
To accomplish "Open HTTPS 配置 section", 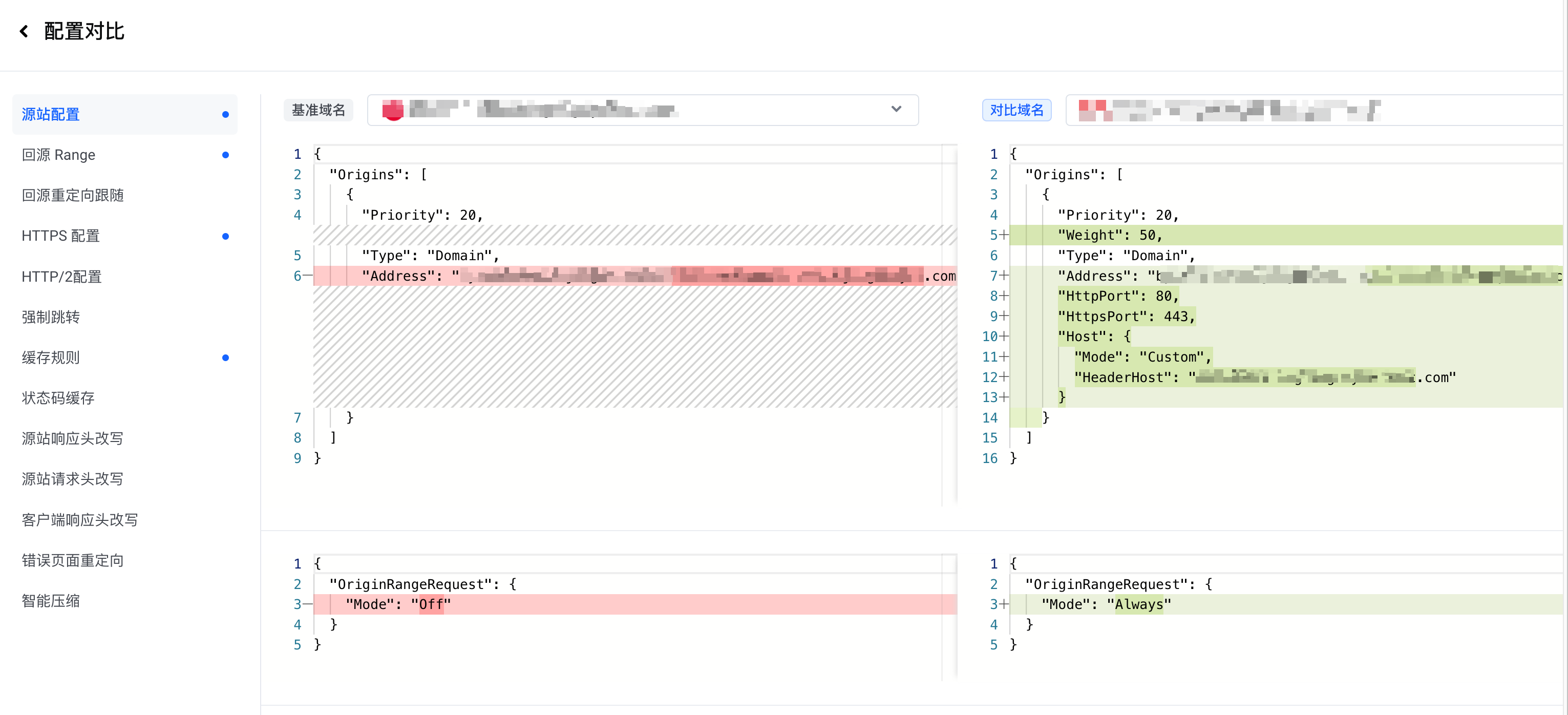I will pyautogui.click(x=125, y=236).
